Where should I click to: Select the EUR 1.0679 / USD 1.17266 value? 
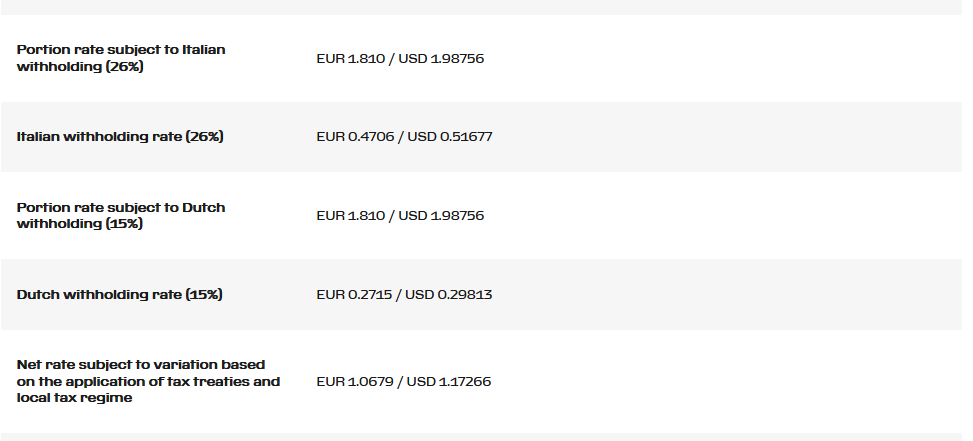tap(403, 381)
